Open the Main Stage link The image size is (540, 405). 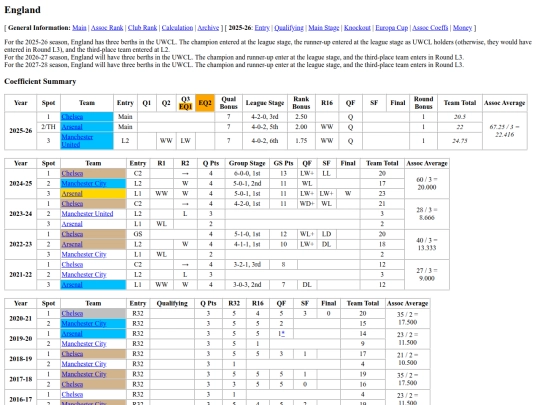click(x=324, y=28)
